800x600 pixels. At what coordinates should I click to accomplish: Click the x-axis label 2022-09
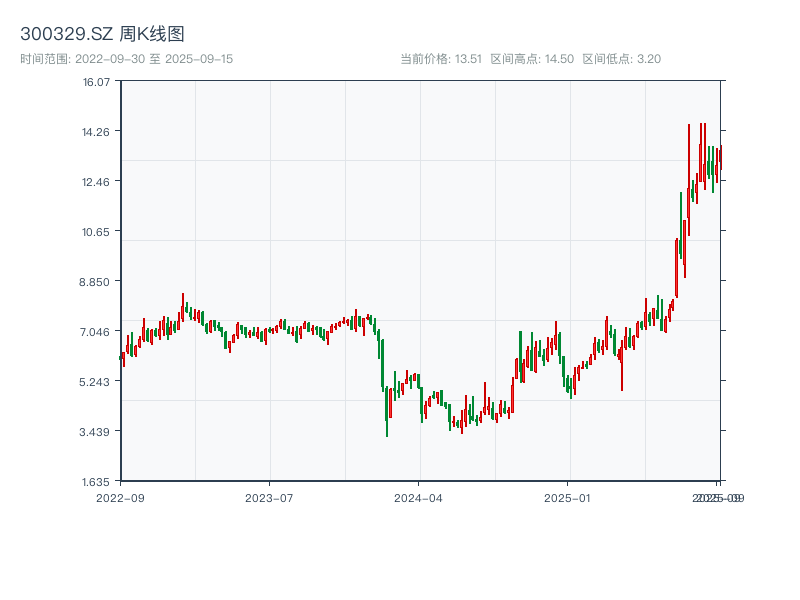[x=120, y=498]
